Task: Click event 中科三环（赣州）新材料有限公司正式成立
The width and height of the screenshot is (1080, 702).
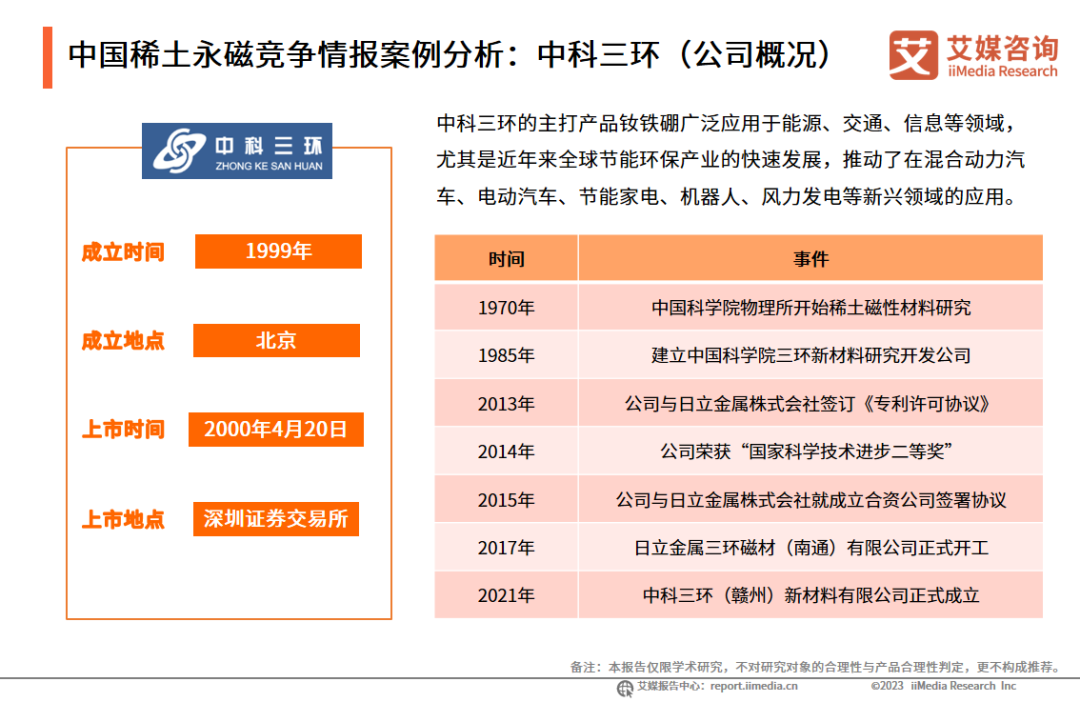Action: [811, 595]
